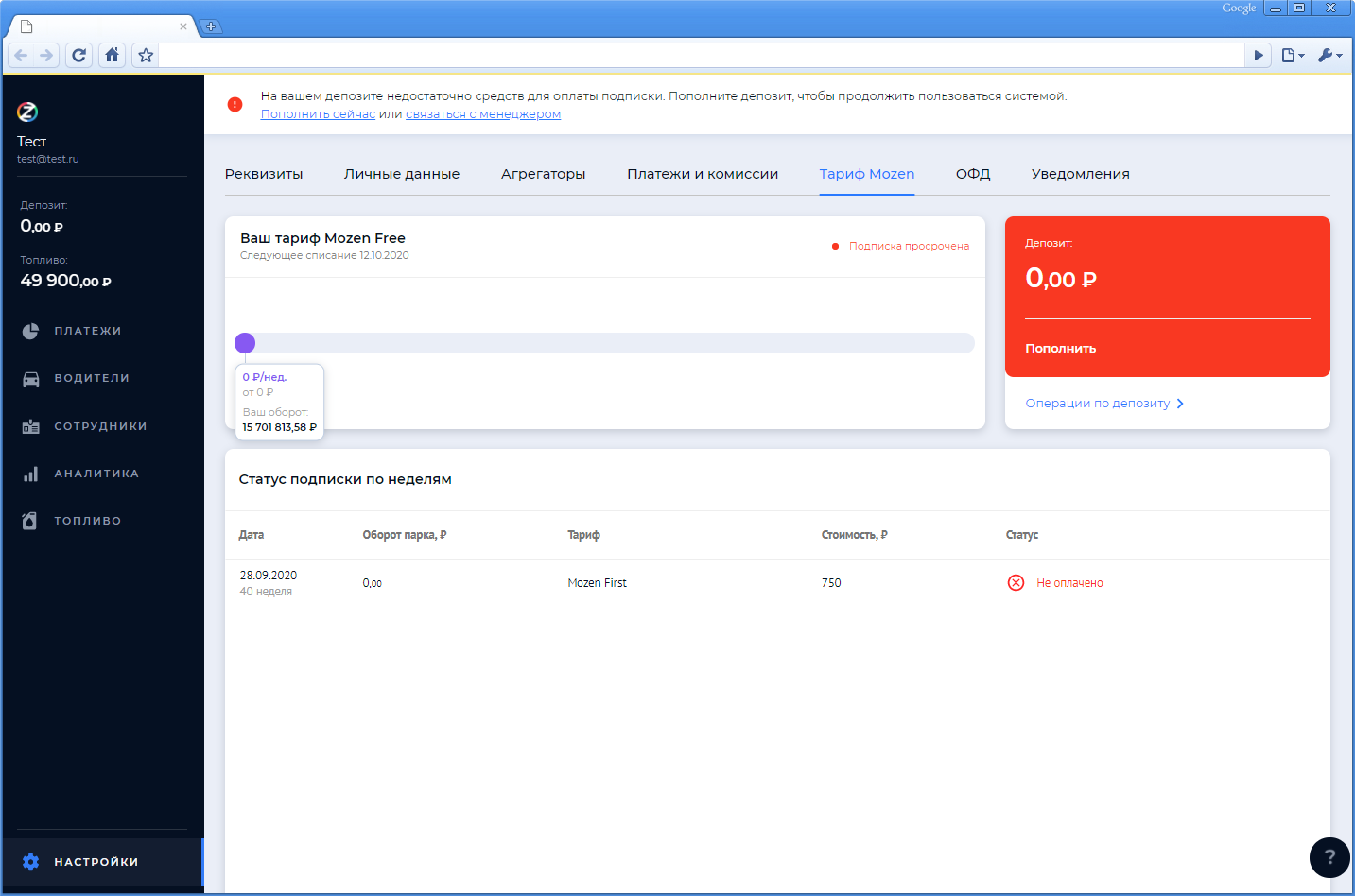Click Пополнить in the deposit card
This screenshot has height=896, width=1355.
[x=1061, y=349]
